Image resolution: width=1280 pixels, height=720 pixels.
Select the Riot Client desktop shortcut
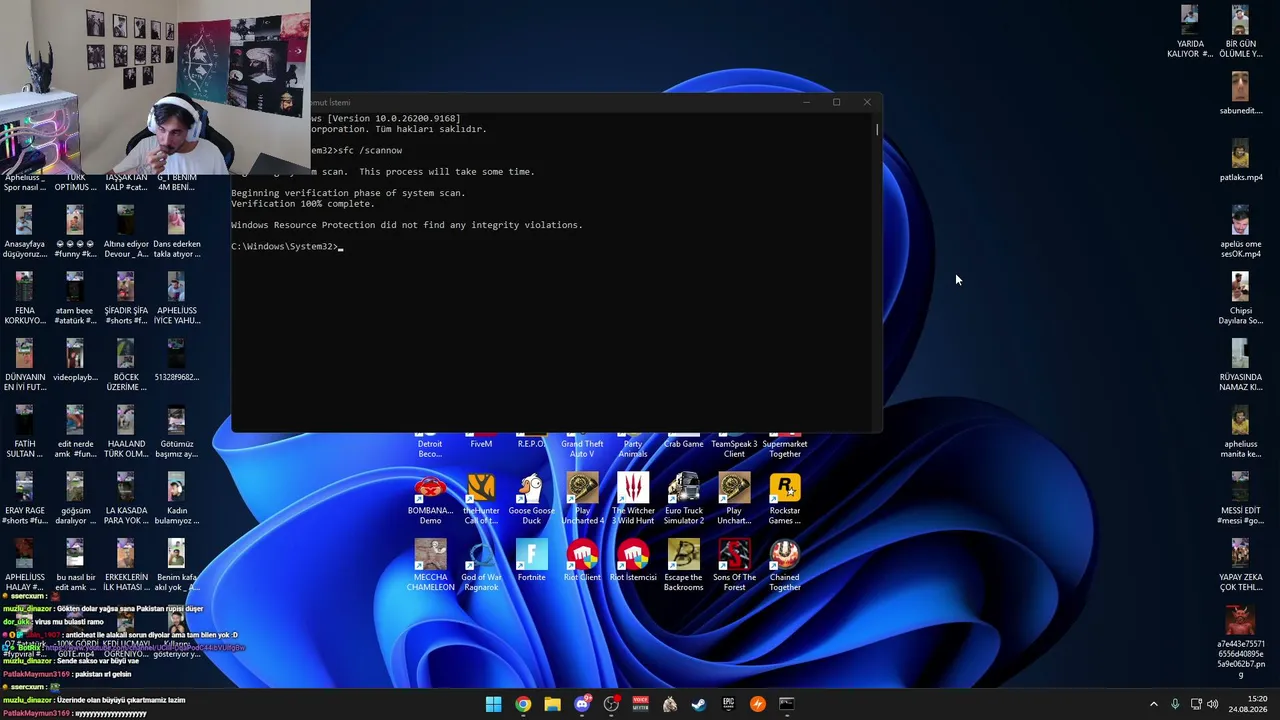point(582,562)
